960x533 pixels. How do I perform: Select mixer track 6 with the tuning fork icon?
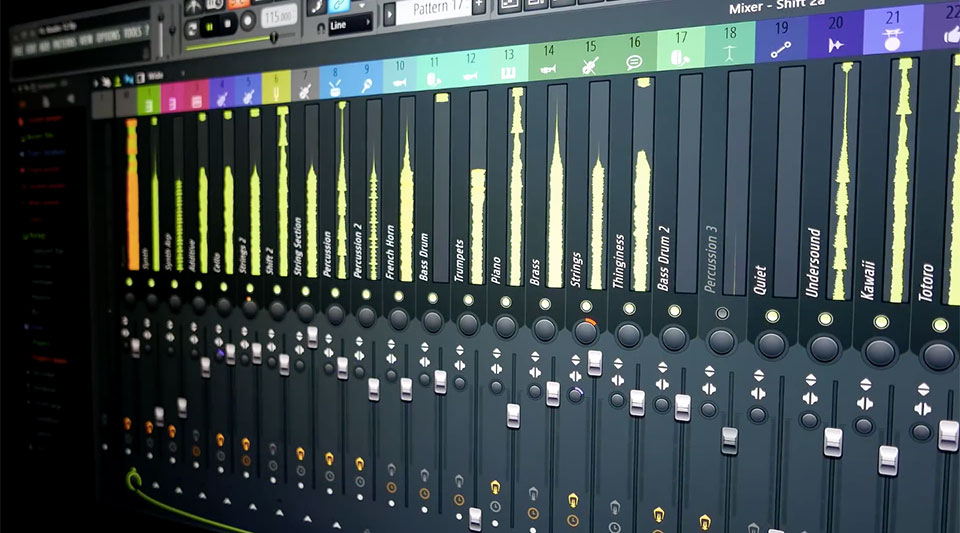(276, 88)
